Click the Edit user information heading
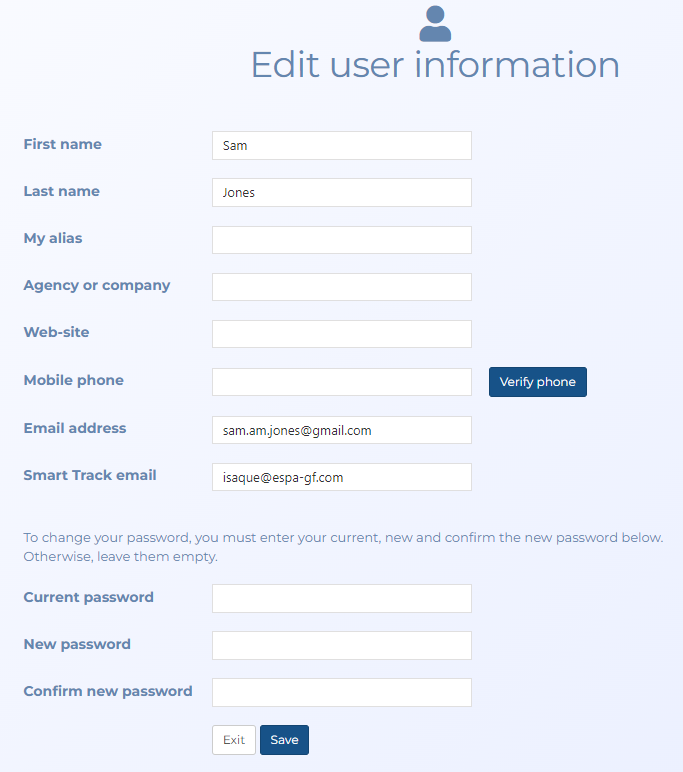Viewport: 683px width, 772px height. pyautogui.click(x=435, y=65)
